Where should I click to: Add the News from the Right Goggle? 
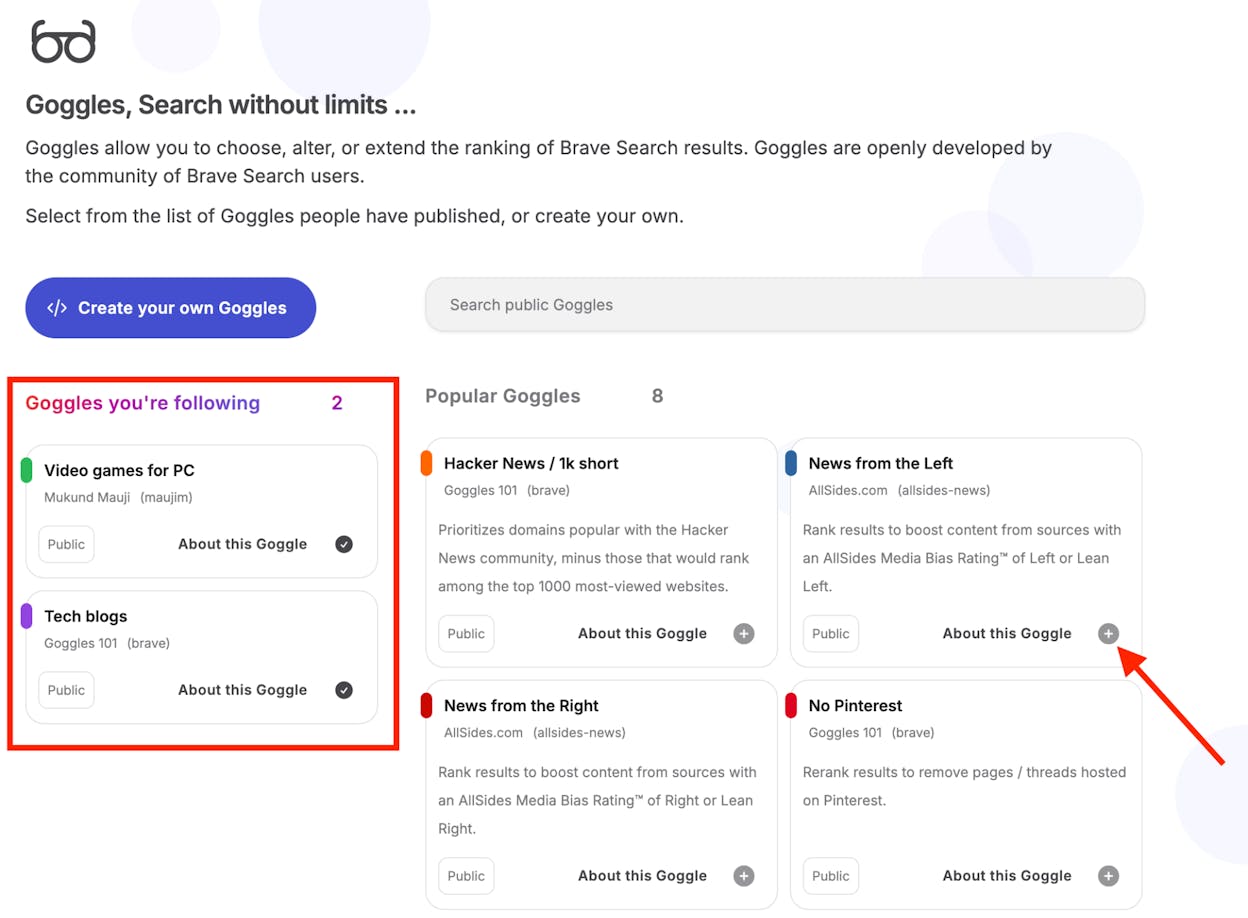(x=744, y=876)
